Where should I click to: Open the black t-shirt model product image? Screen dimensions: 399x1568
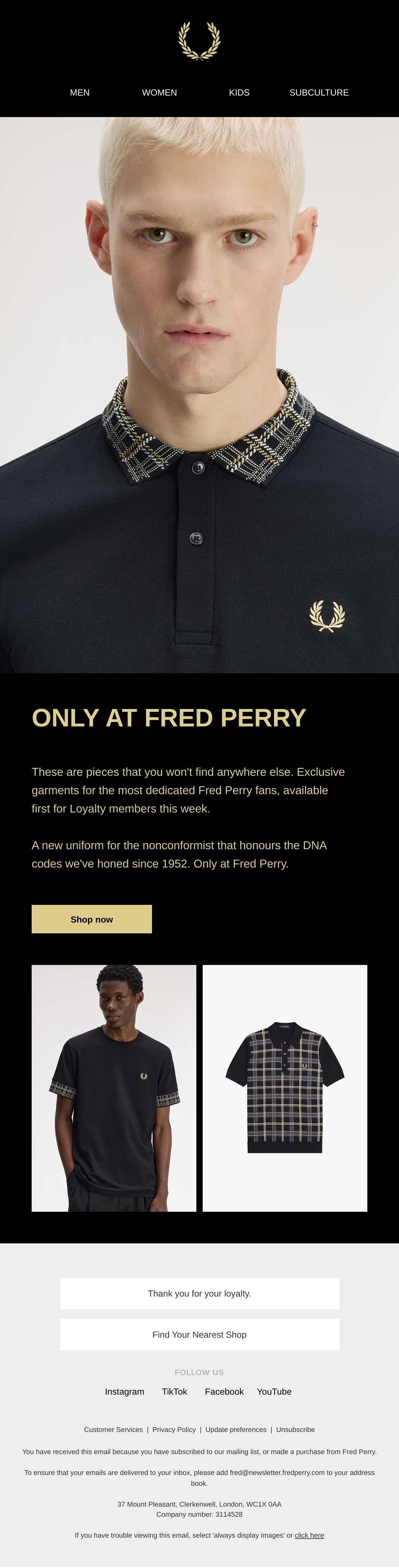[114, 1088]
